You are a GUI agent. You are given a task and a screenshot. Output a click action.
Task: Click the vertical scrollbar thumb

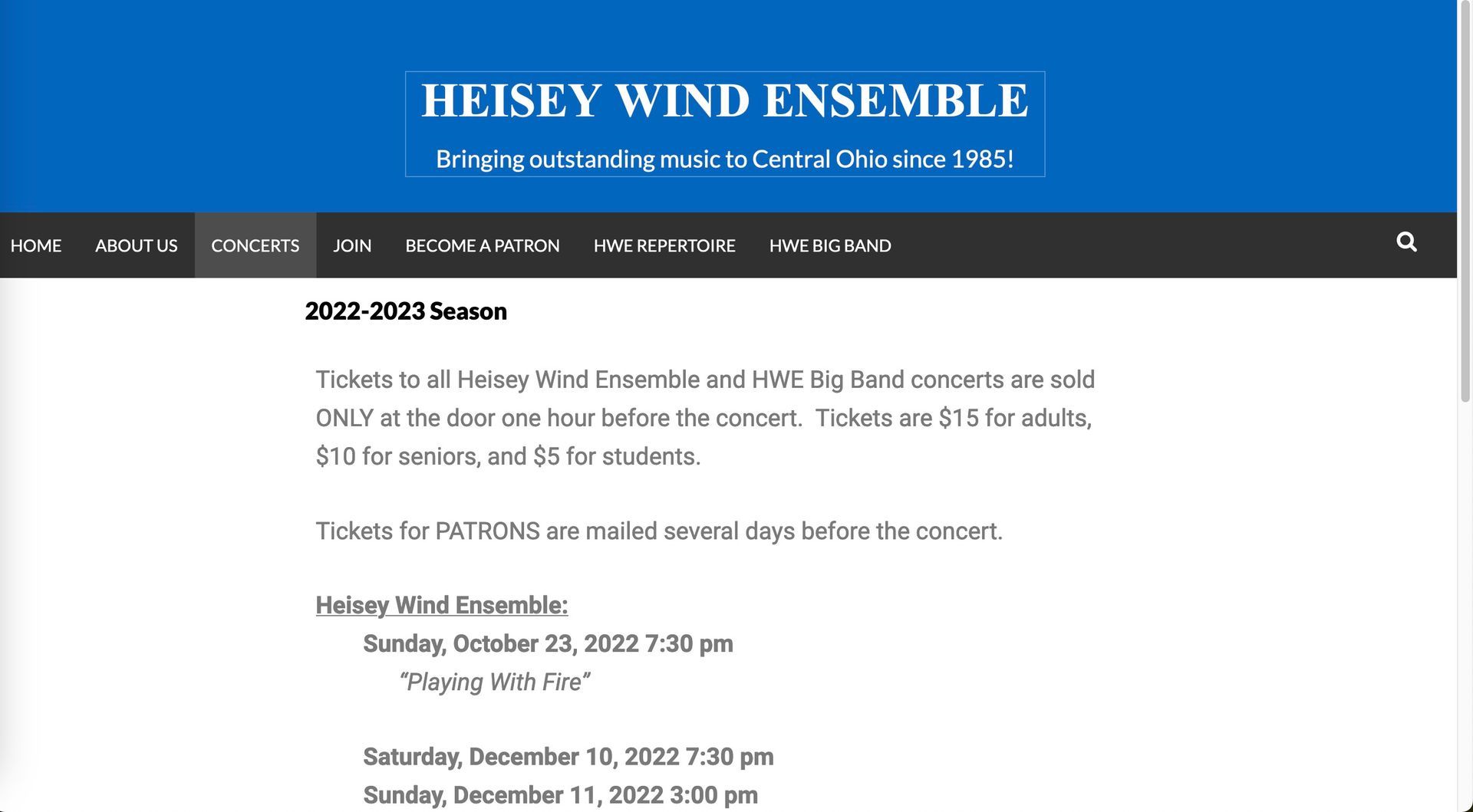click(x=1465, y=199)
